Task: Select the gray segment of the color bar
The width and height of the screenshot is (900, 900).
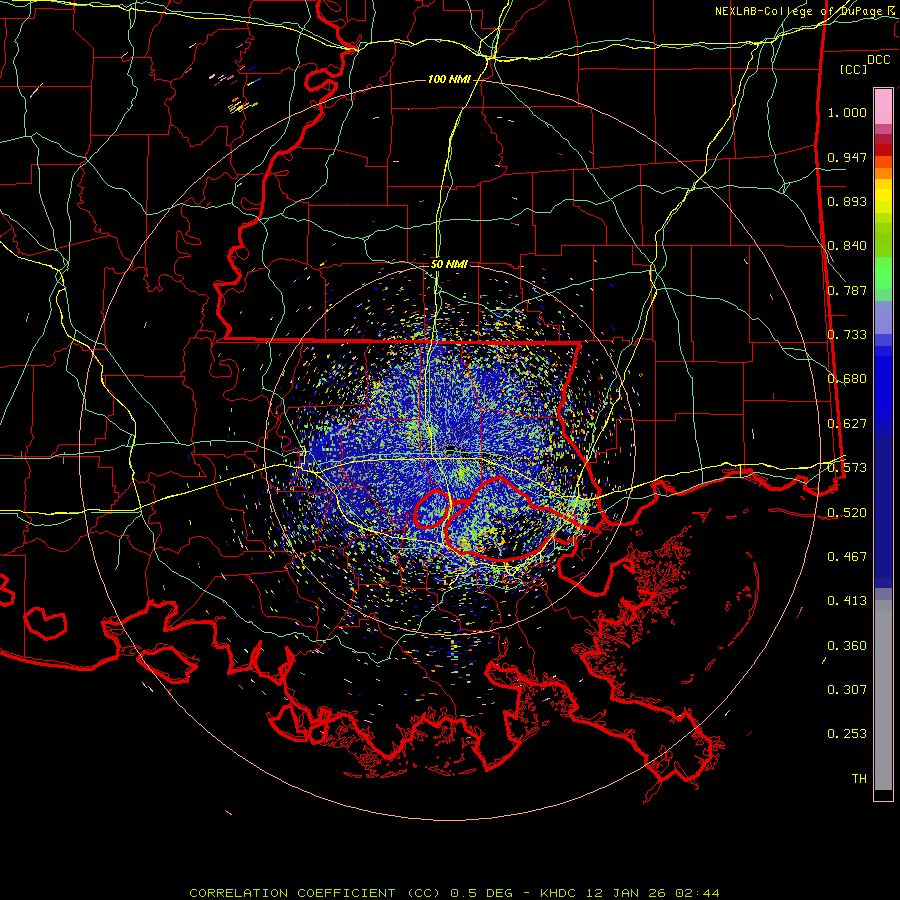Action: point(883,695)
